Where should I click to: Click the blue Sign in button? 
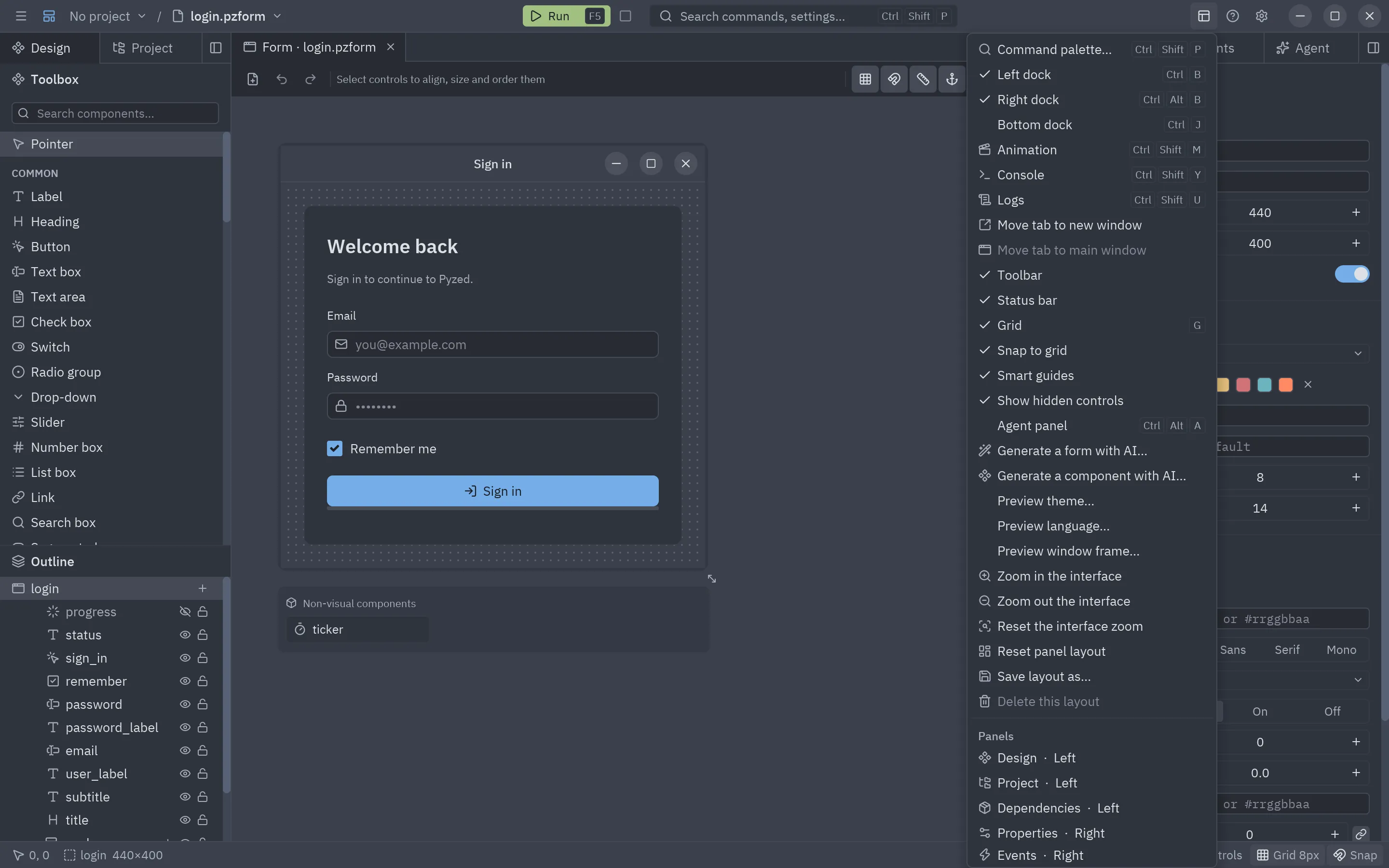point(492,491)
